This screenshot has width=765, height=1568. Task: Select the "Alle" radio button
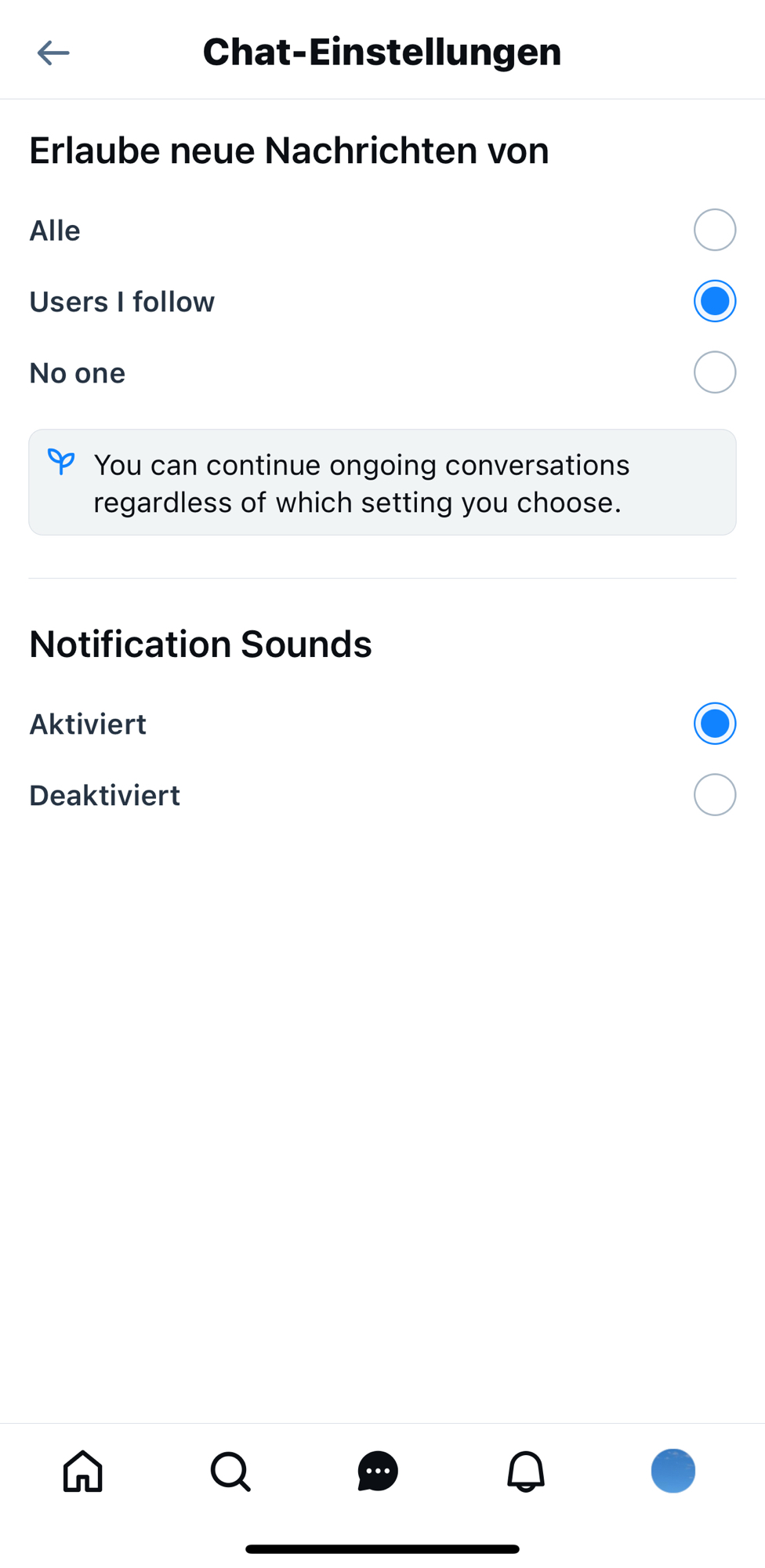pos(714,230)
